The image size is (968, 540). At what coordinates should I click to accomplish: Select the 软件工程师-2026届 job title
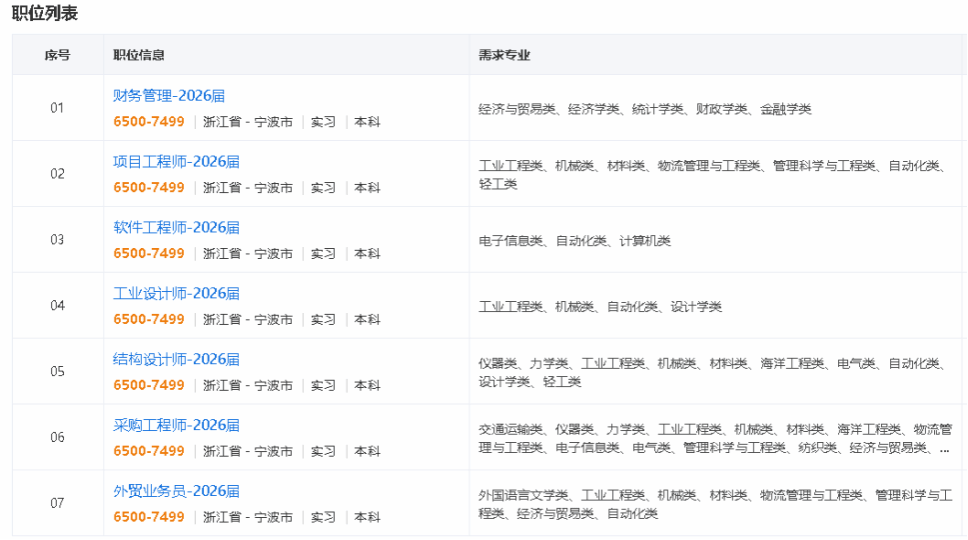[x=176, y=228]
